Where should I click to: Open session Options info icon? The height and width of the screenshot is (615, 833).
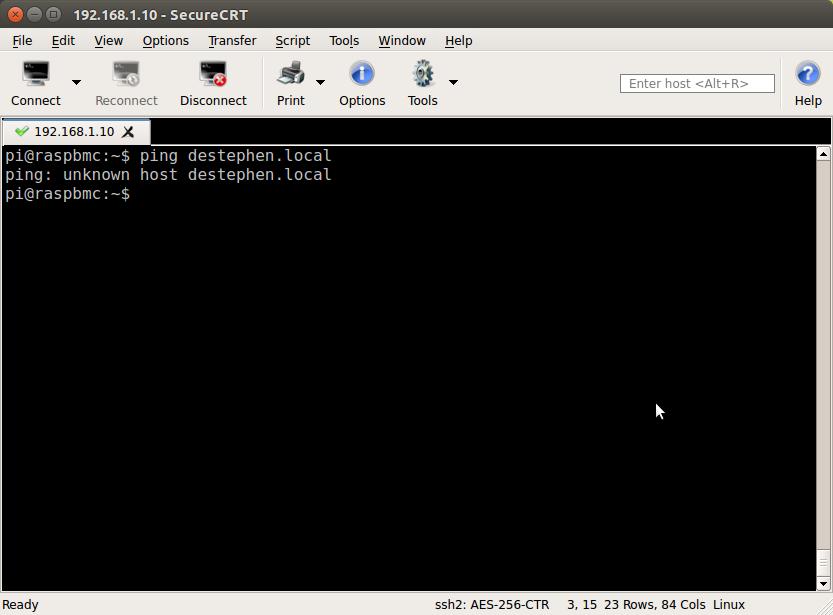362,74
